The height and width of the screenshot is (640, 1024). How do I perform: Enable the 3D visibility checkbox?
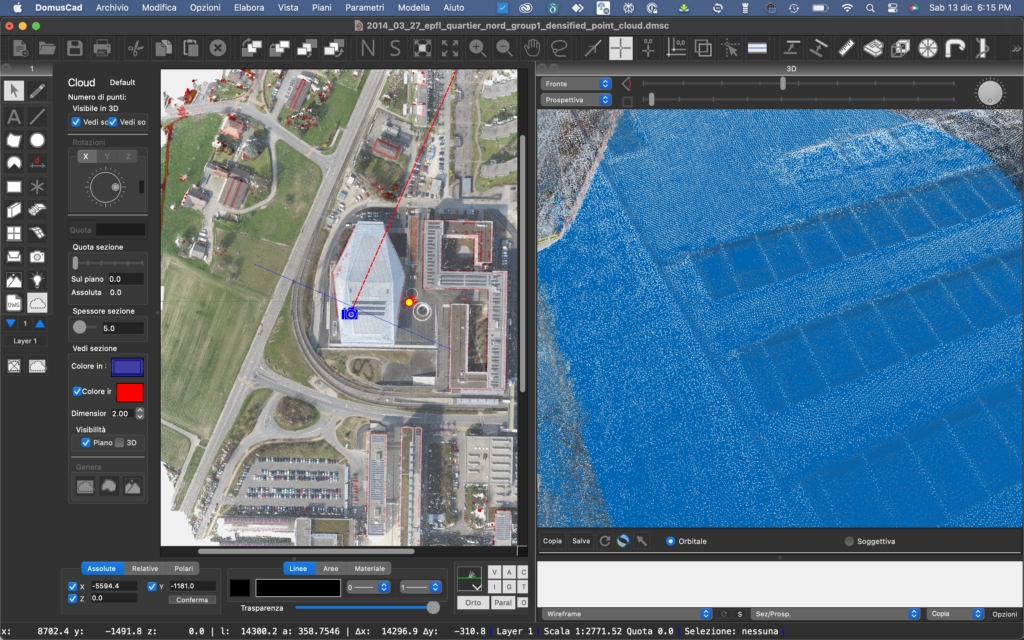(x=120, y=442)
